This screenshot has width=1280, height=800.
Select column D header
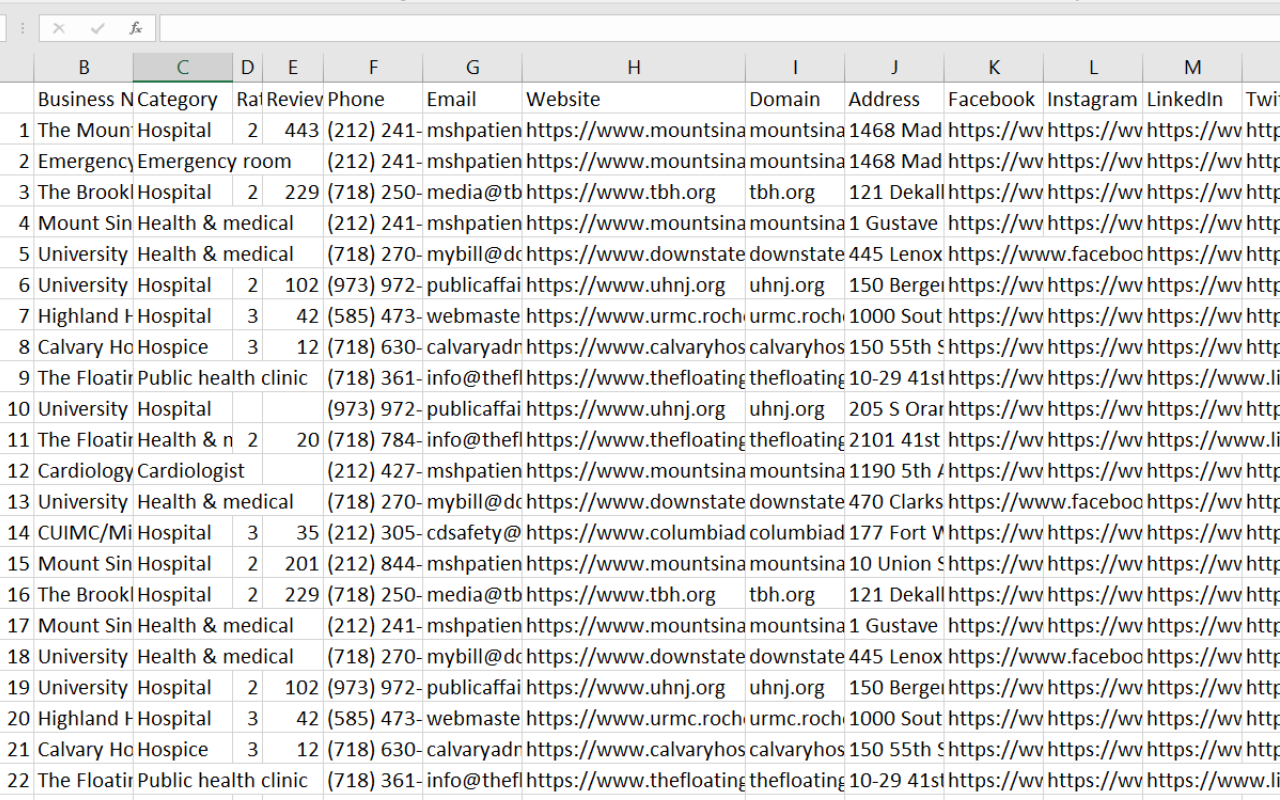[248, 67]
